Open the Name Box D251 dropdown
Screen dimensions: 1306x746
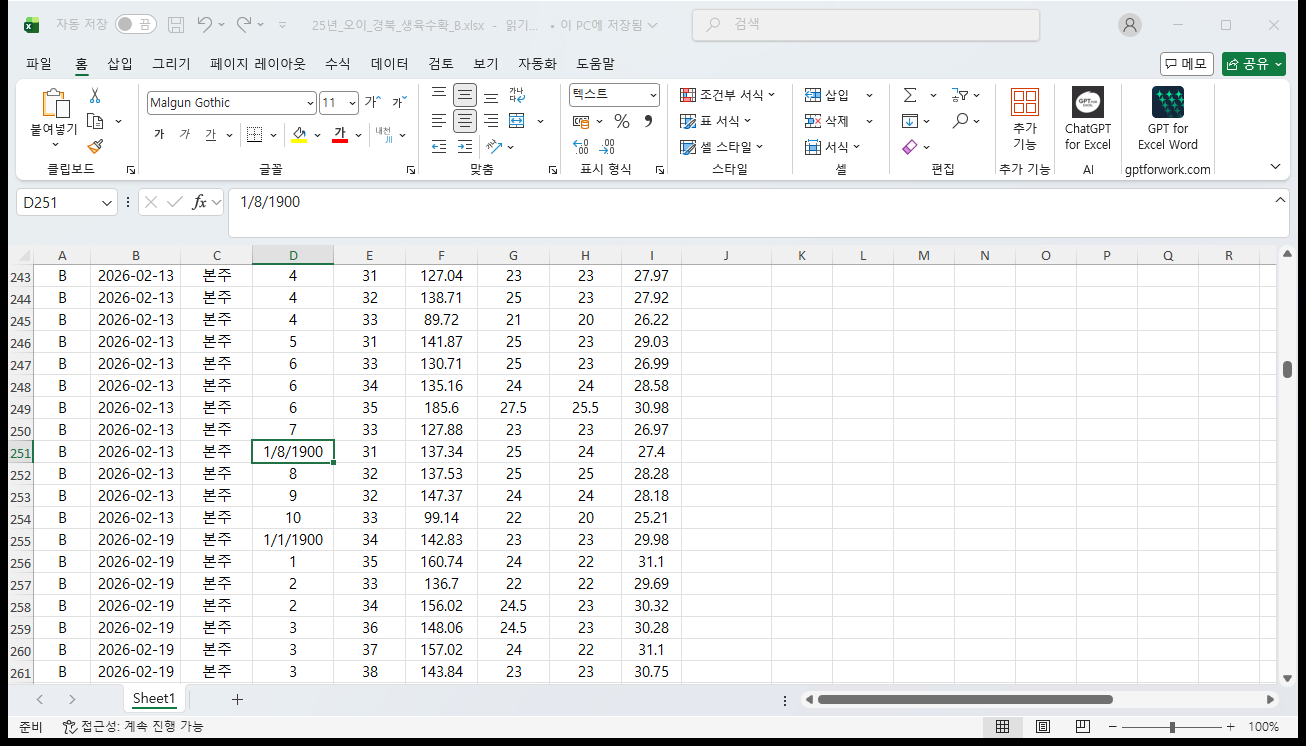(107, 202)
